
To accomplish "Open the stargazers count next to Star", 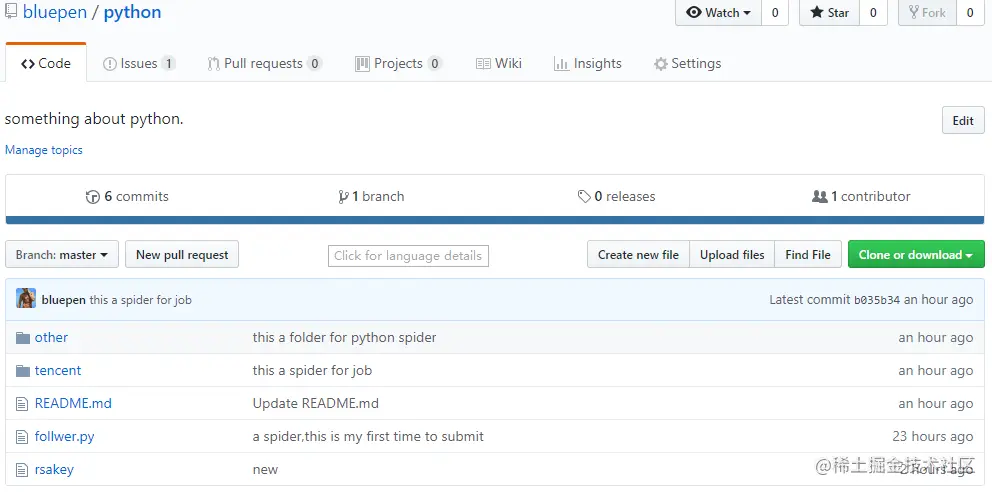I will (874, 13).
